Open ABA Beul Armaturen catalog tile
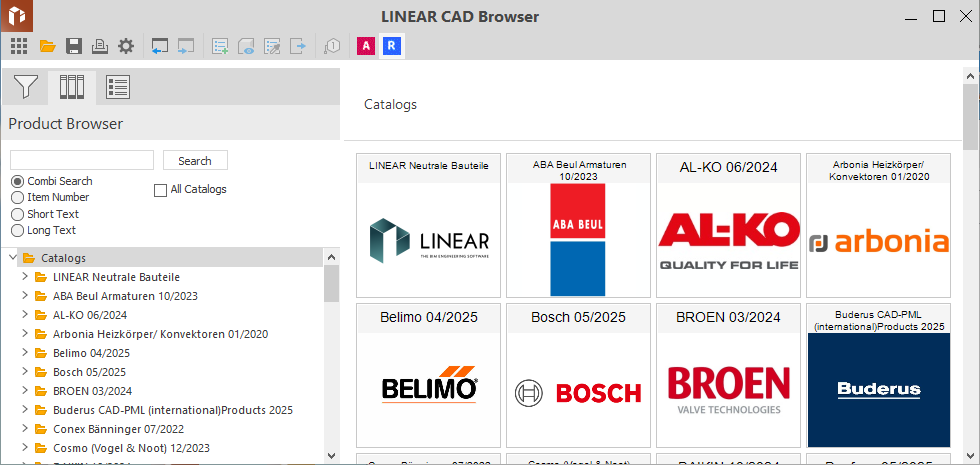 click(579, 225)
